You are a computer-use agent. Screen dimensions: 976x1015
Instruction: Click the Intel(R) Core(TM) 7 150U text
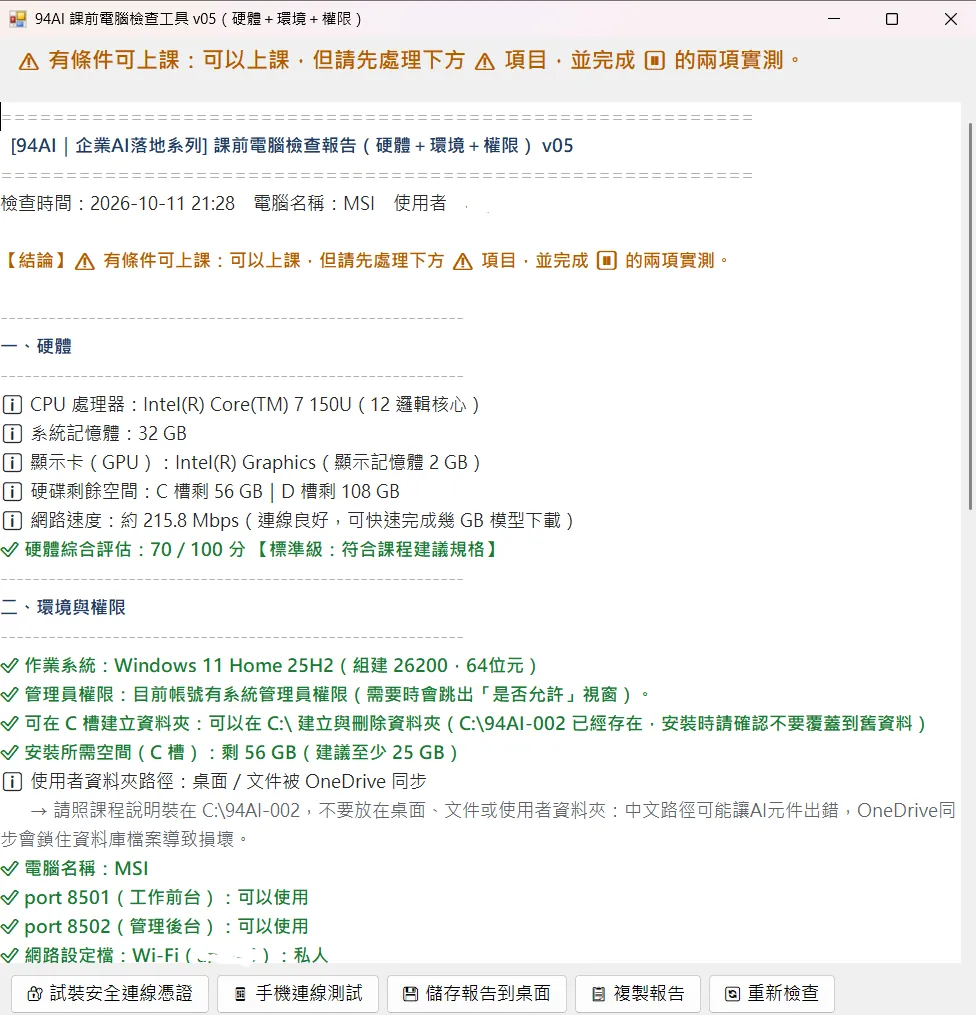[247, 405]
